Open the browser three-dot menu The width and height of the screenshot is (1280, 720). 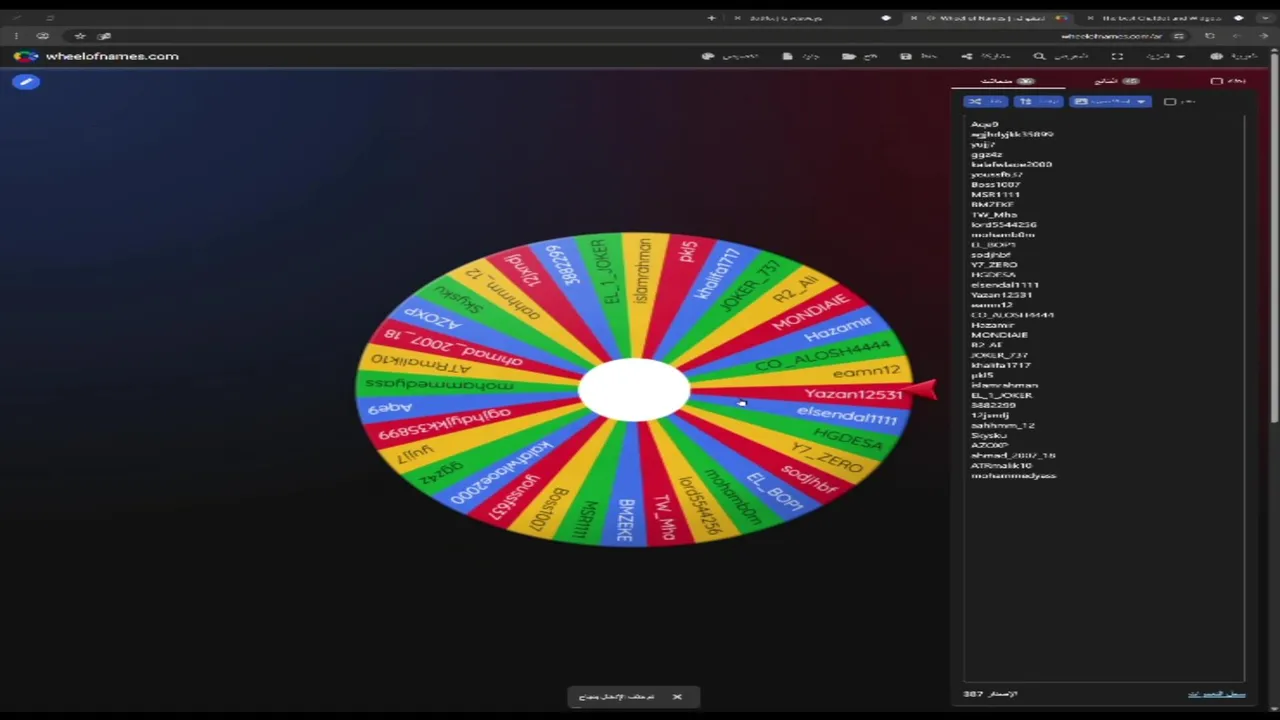[x=16, y=36]
